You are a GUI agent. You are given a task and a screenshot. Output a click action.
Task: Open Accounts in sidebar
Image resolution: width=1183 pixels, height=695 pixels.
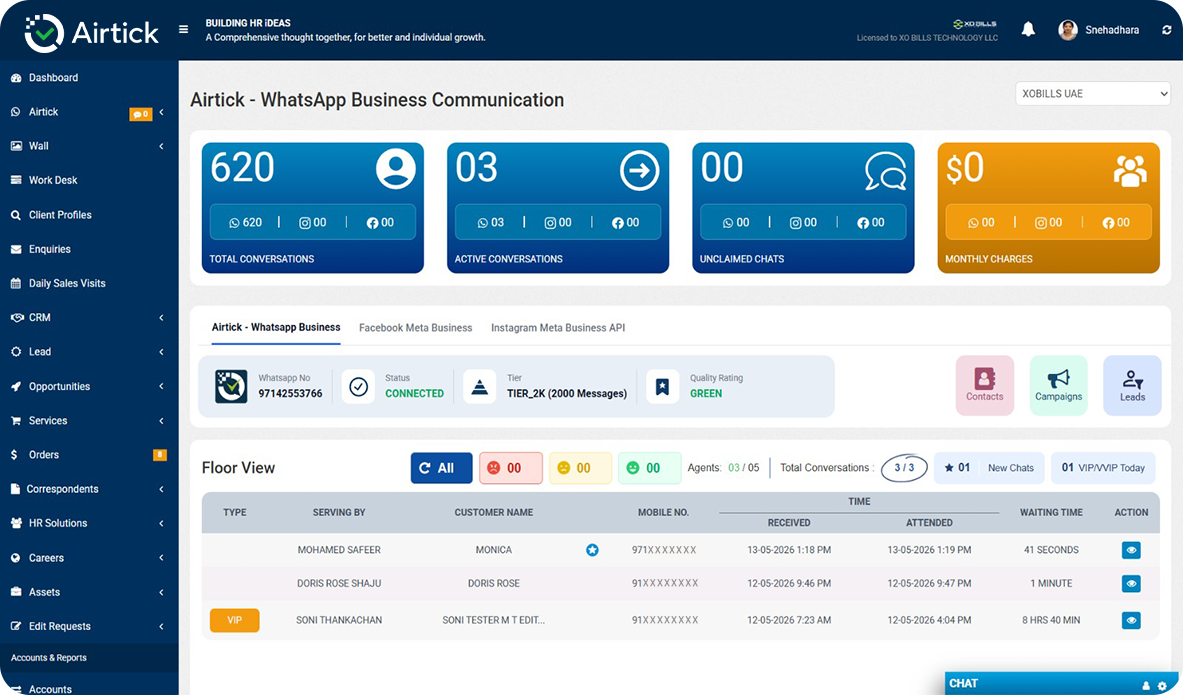pyautogui.click(x=51, y=689)
